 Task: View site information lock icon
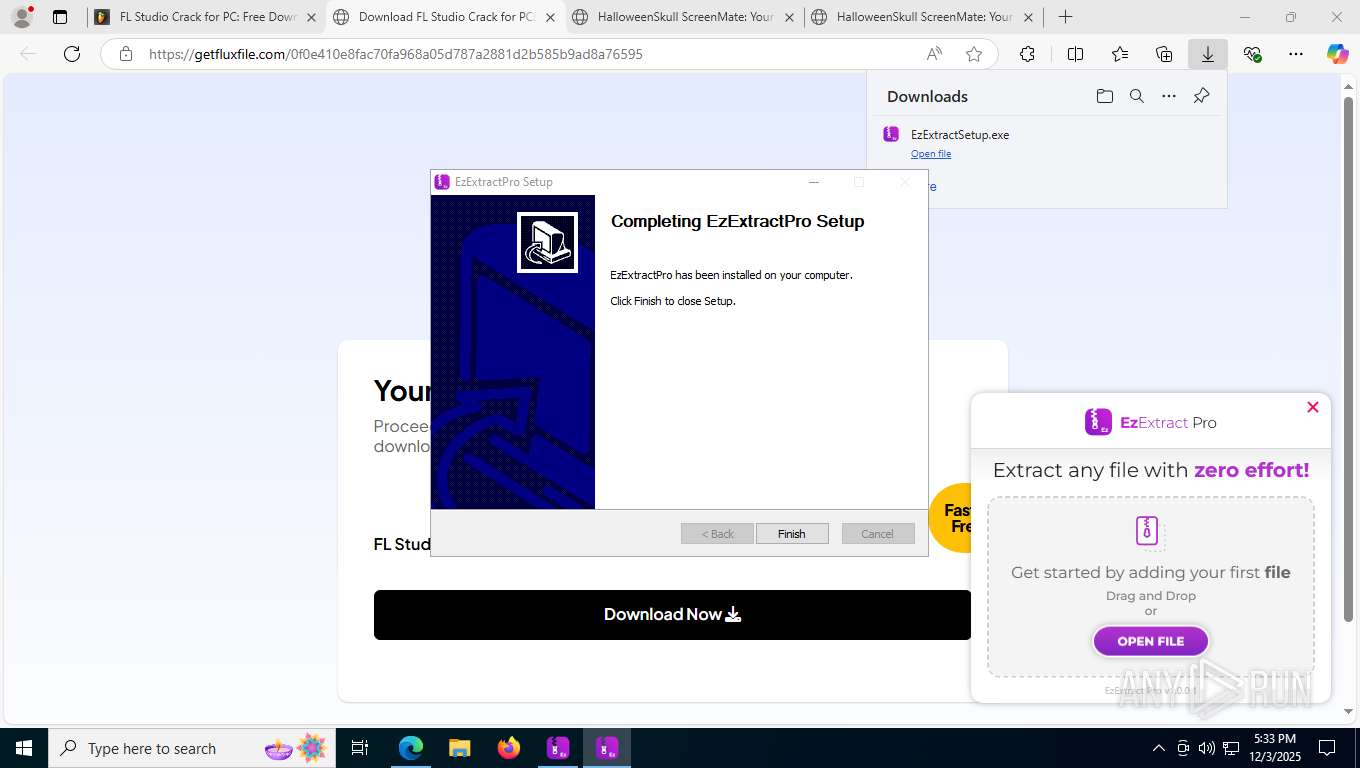[x=126, y=54]
